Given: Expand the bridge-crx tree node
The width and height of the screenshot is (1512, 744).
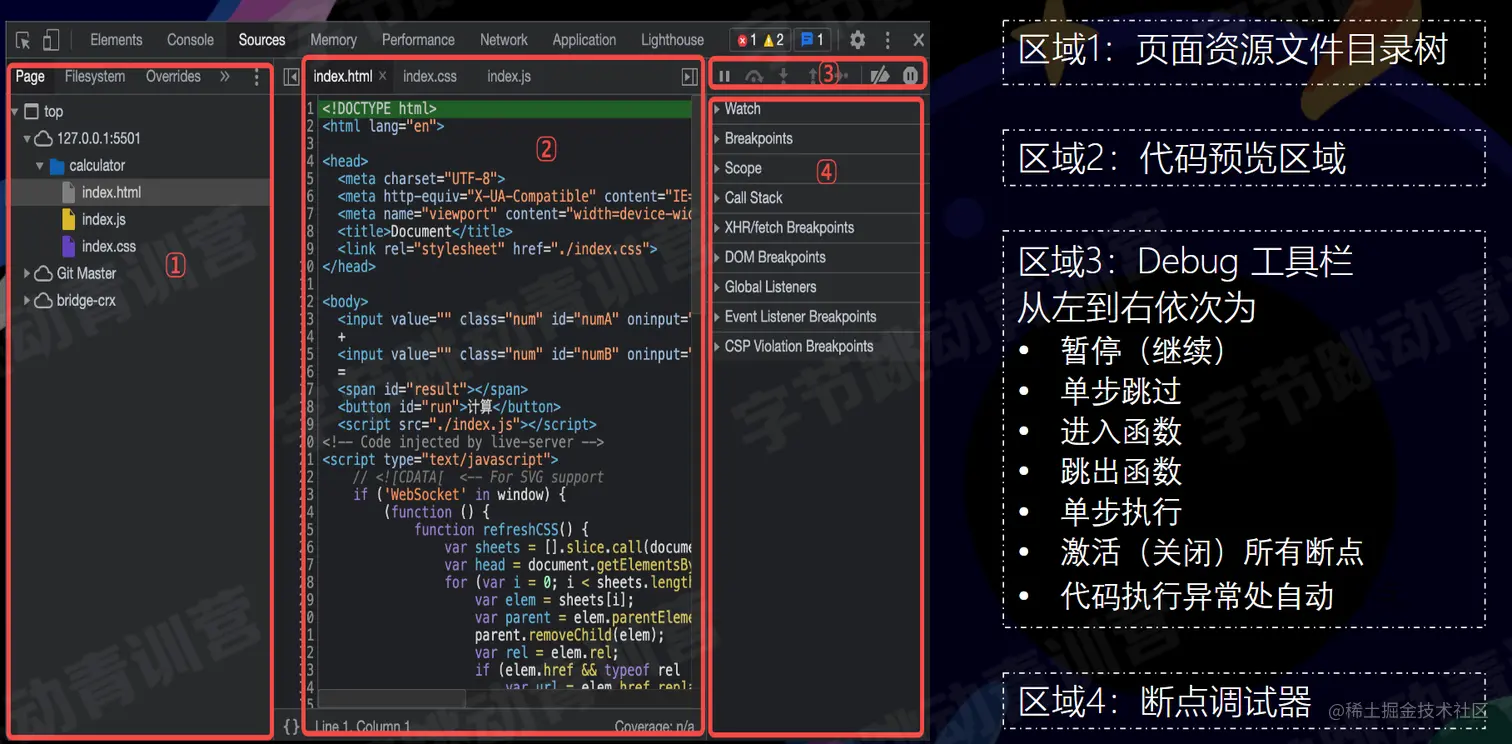Looking at the screenshot, I should [x=27, y=300].
